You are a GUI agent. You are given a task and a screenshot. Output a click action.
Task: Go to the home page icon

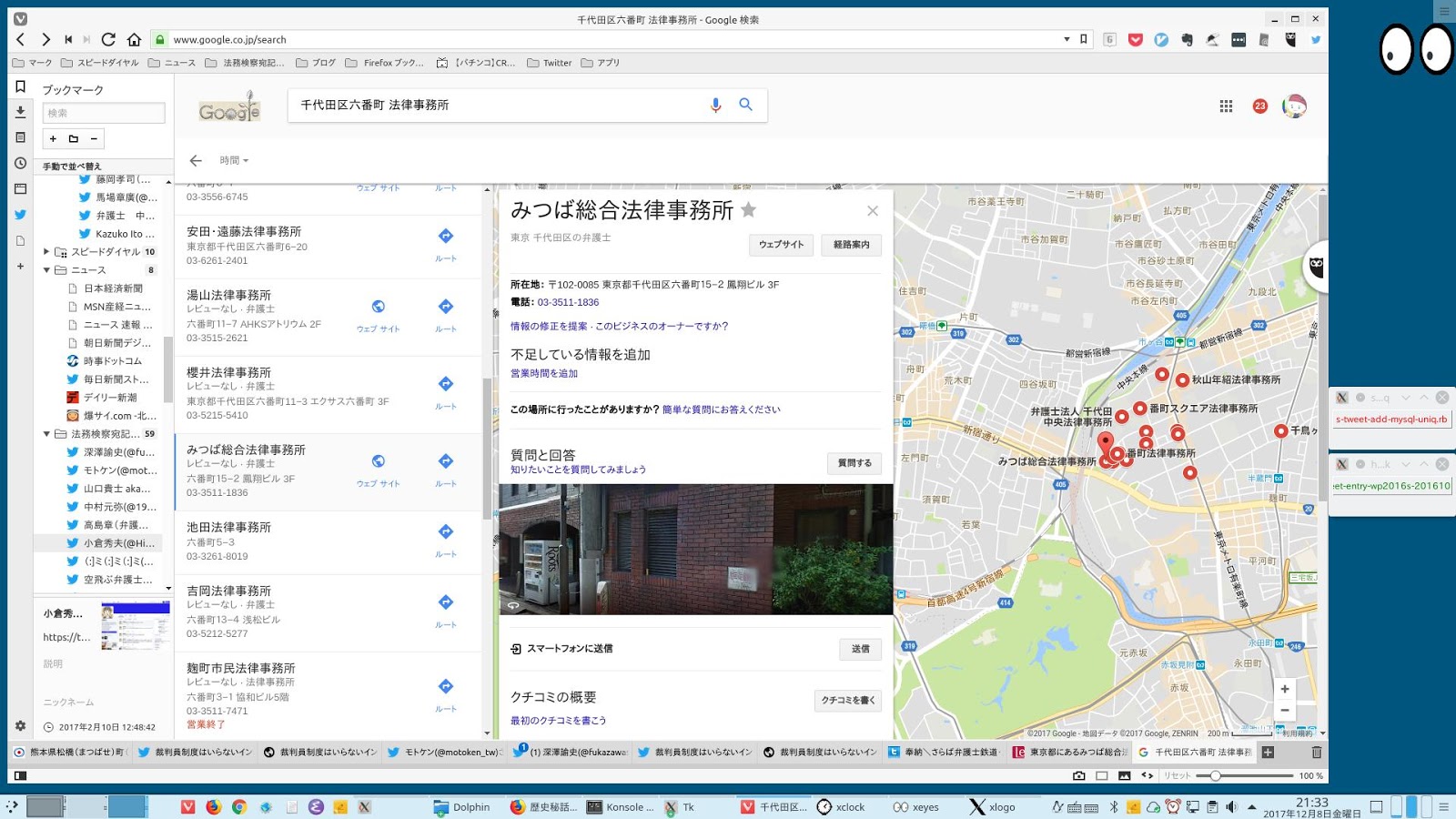[134, 39]
